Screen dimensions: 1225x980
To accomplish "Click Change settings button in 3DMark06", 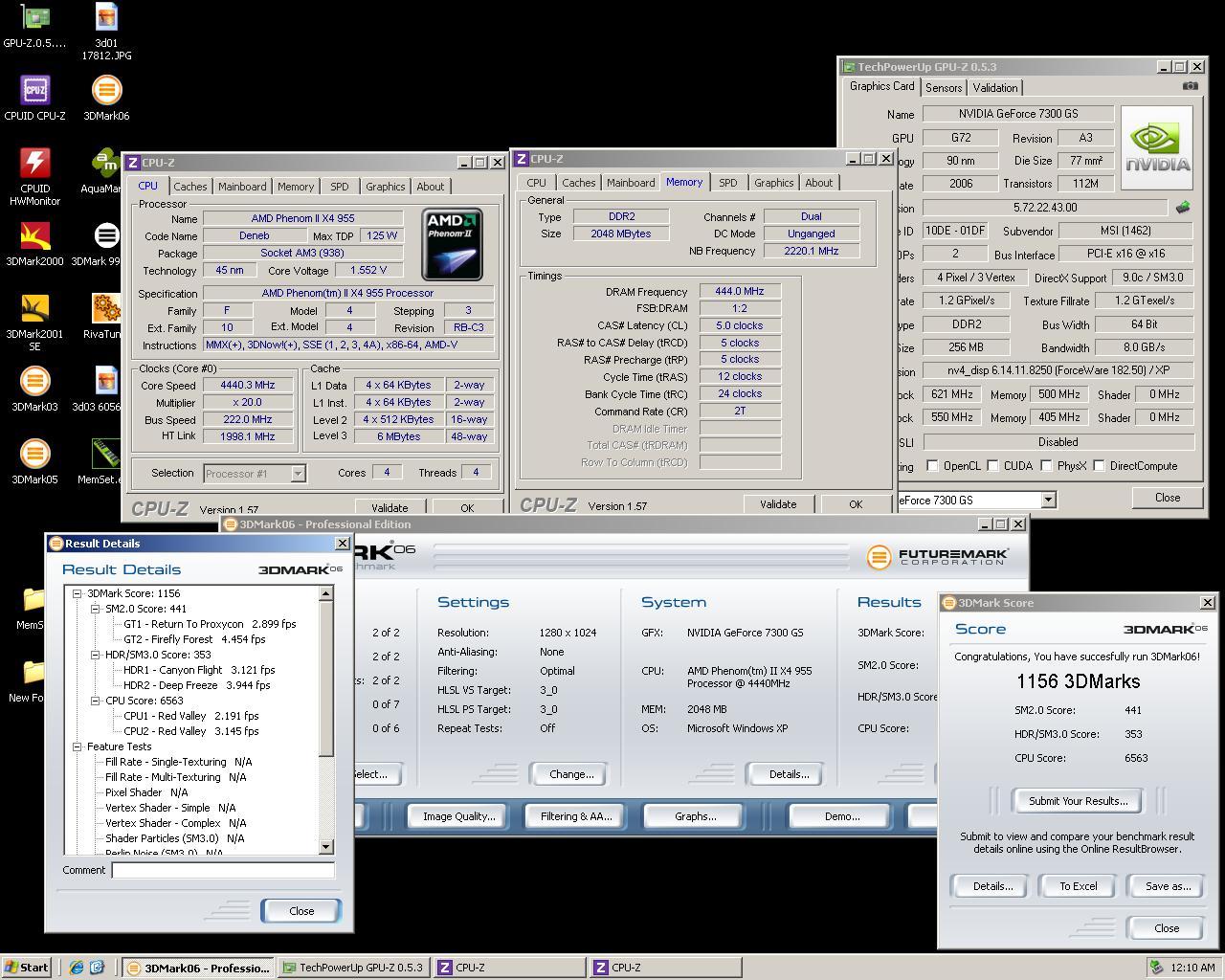I will pyautogui.click(x=571, y=774).
